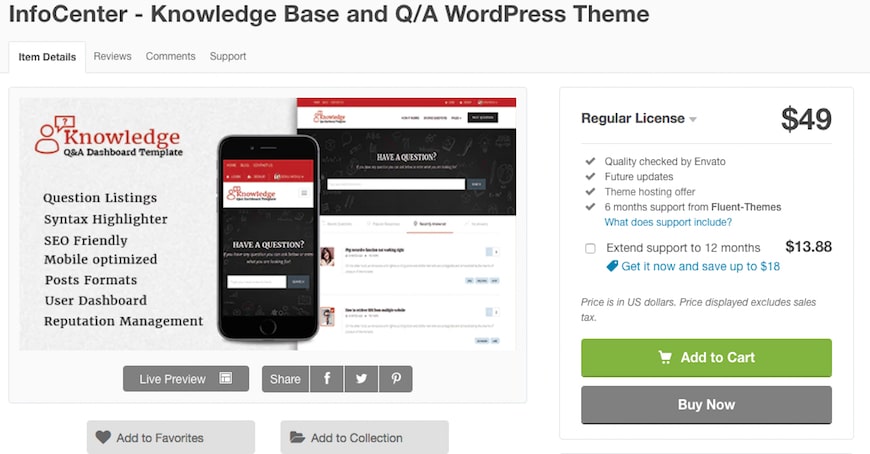Add the theme to cart
The width and height of the screenshot is (870, 454).
(x=706, y=357)
